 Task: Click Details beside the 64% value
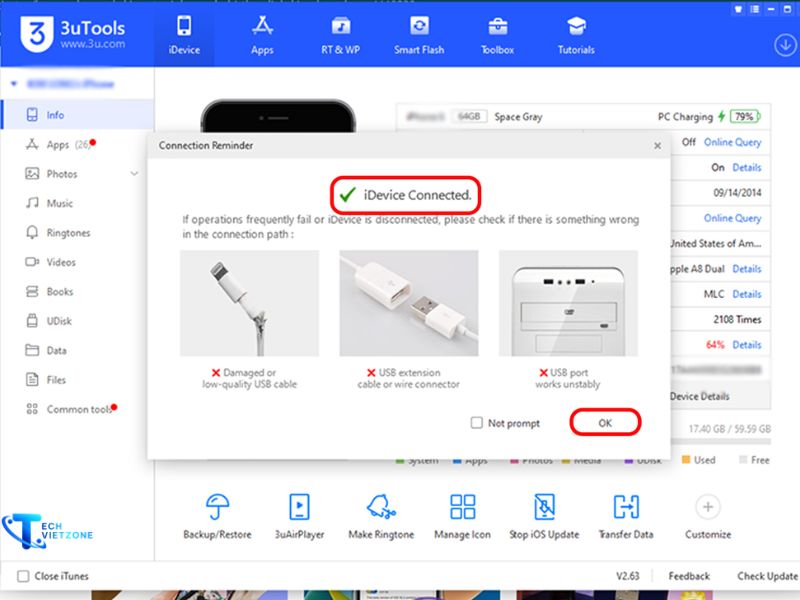747,344
